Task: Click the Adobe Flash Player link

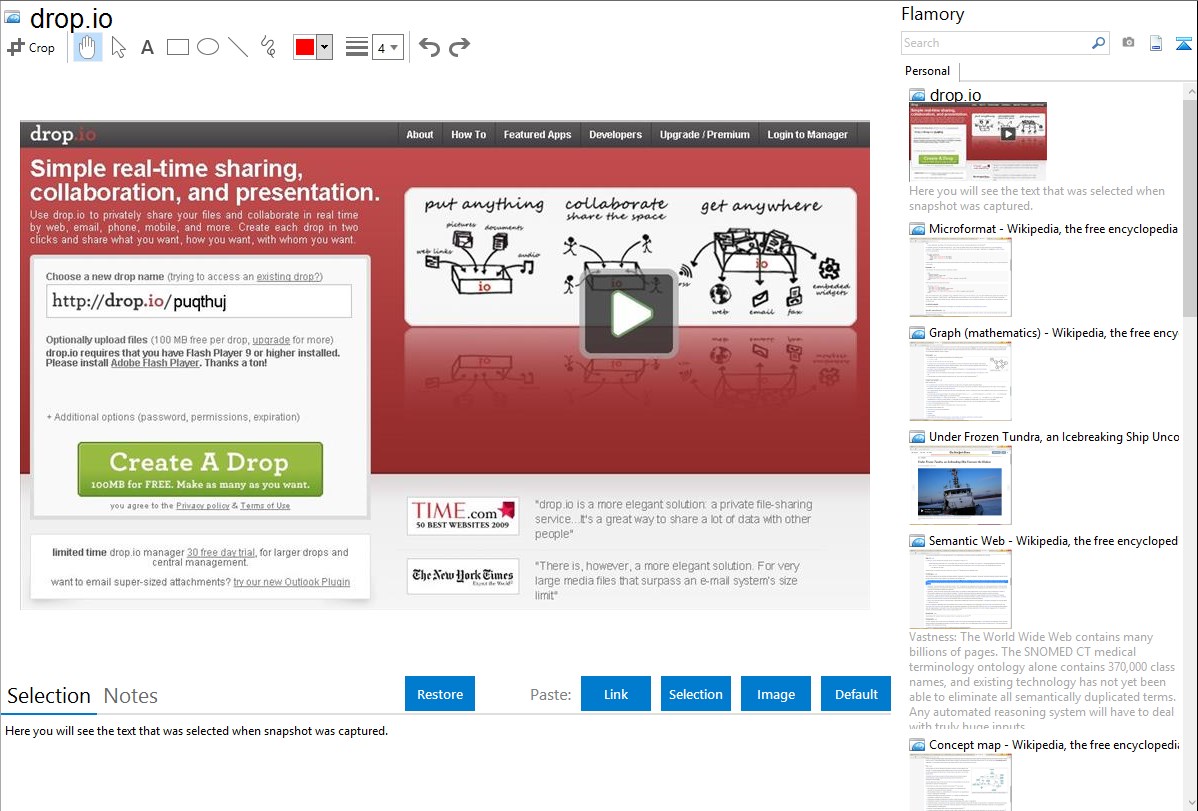Action: point(155,363)
